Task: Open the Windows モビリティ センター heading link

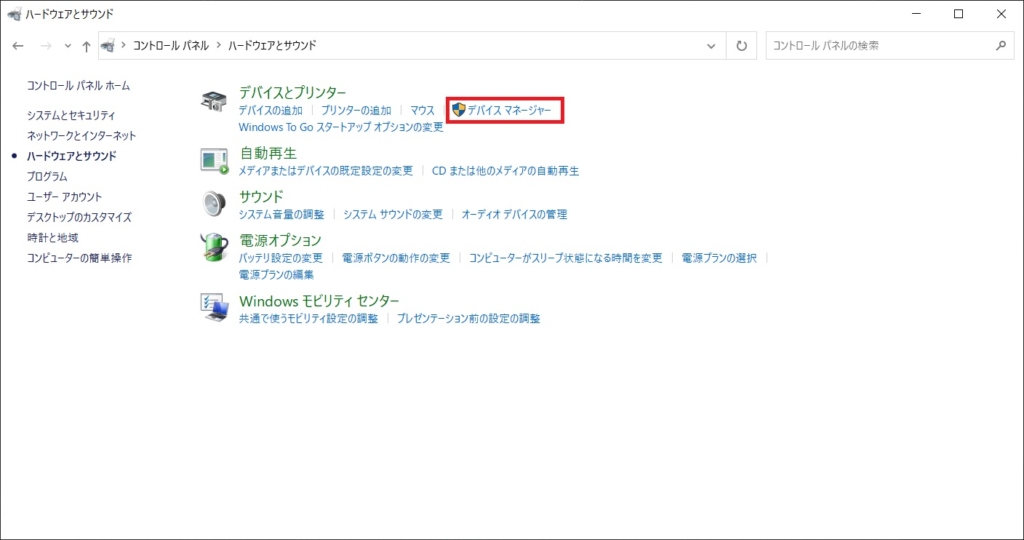Action: [319, 301]
